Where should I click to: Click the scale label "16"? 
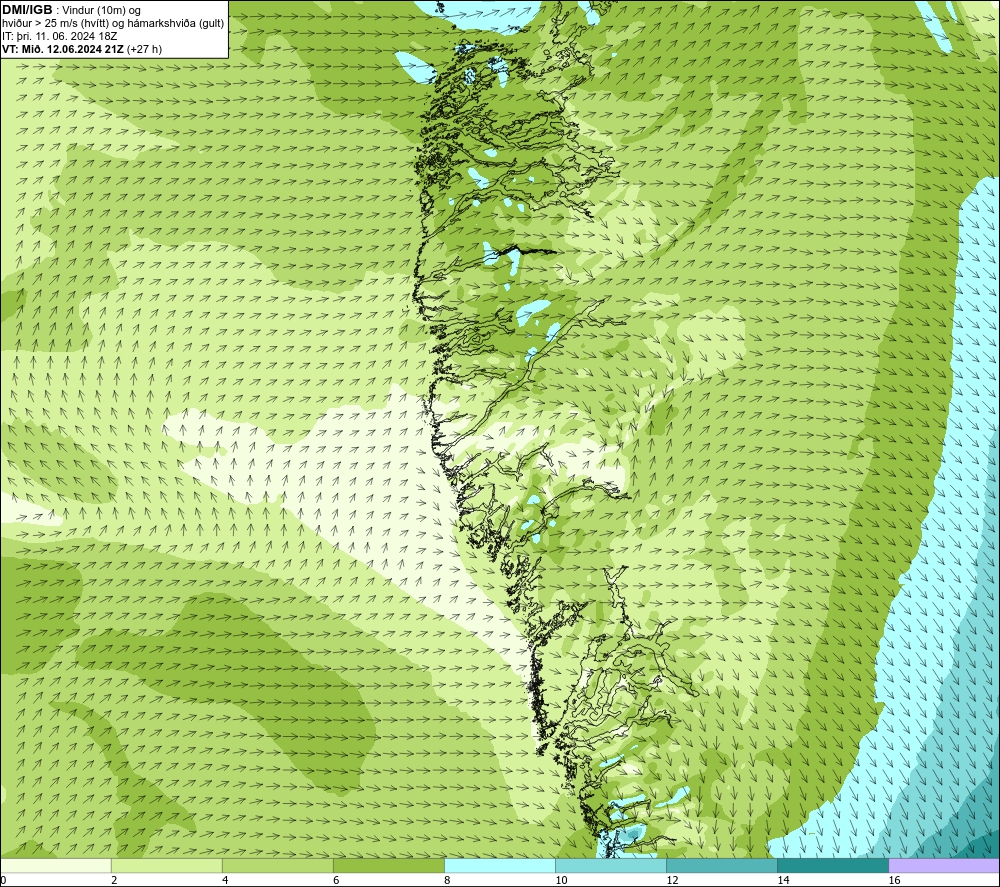[x=894, y=881]
